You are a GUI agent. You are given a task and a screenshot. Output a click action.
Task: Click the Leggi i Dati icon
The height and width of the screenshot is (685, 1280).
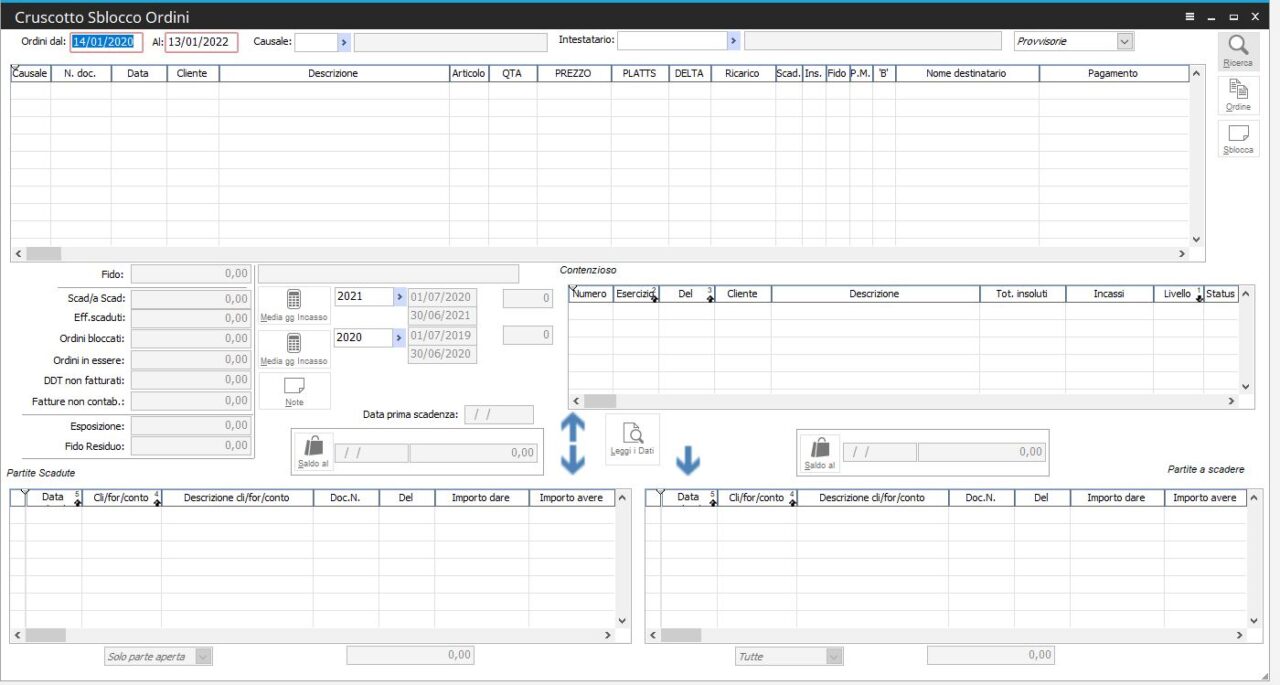pos(632,435)
